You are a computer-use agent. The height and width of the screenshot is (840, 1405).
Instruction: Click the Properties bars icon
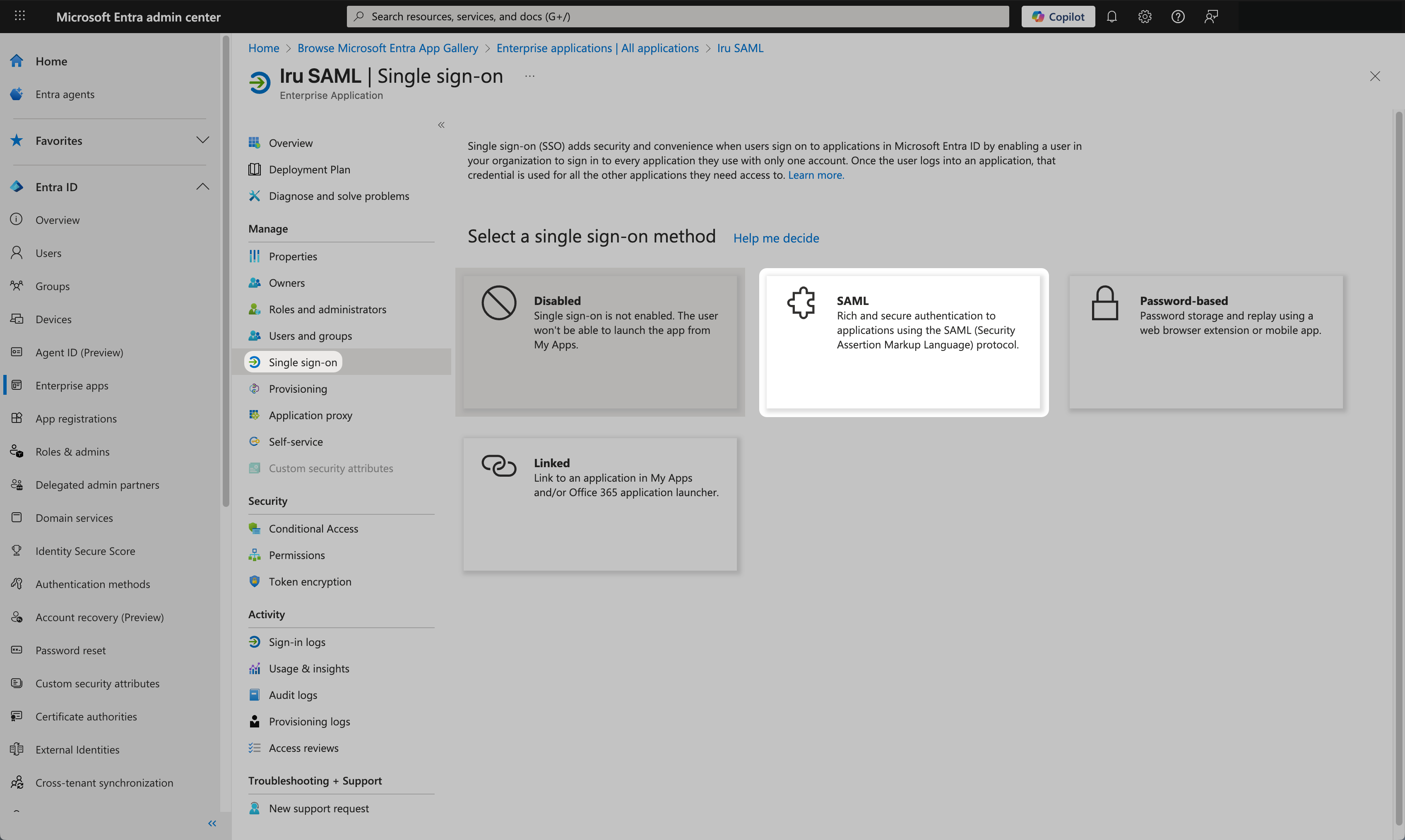click(255, 256)
